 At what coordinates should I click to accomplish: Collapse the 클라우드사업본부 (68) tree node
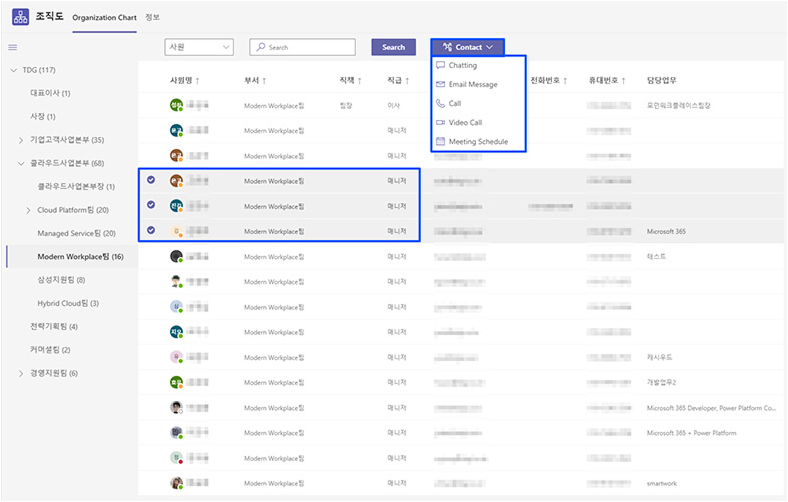click(21, 163)
